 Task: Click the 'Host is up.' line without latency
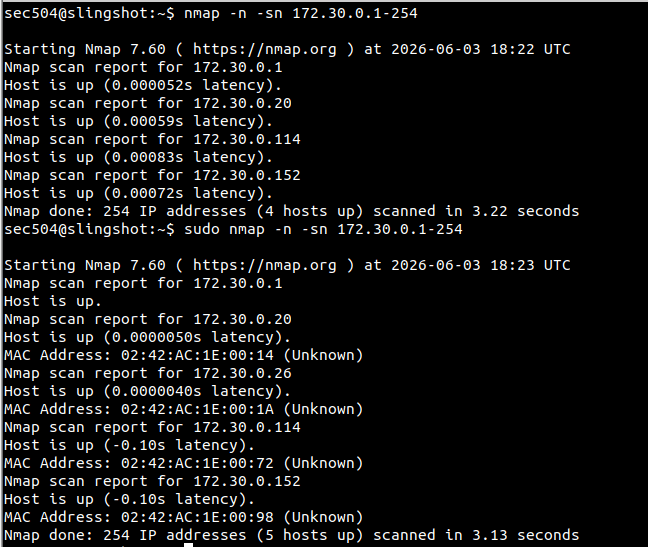[x=53, y=302]
